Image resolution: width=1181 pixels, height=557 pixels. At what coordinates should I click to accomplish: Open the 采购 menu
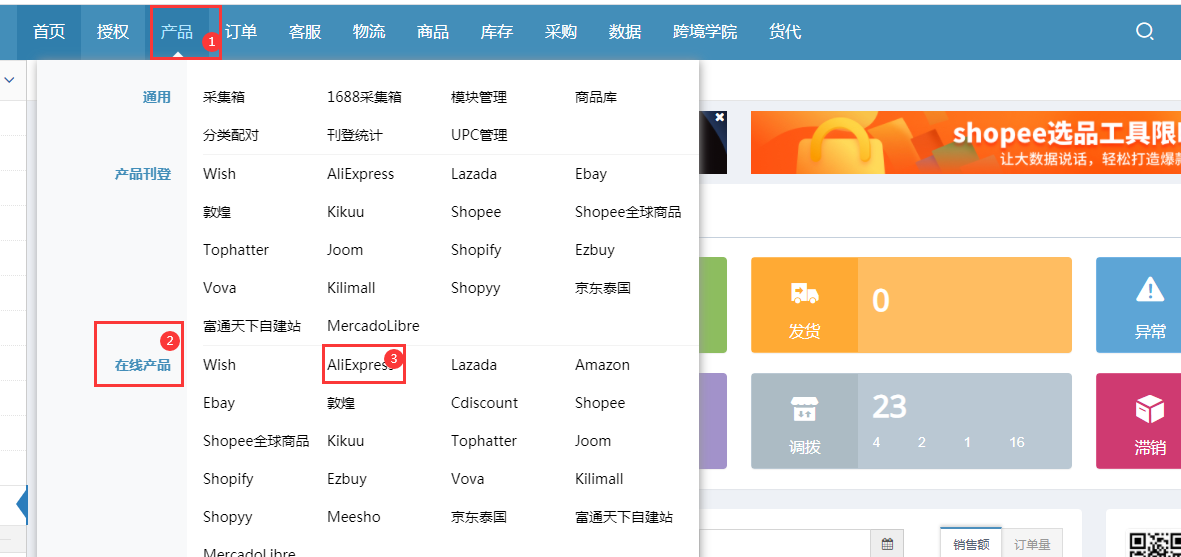click(x=560, y=31)
